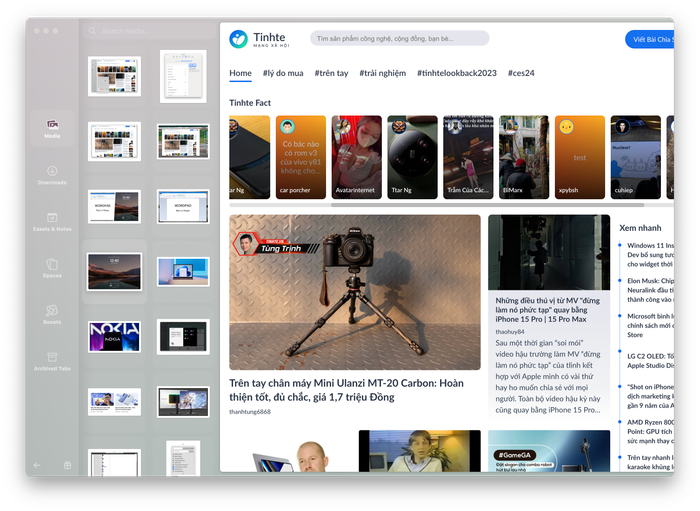Open the Microsoft Store policy quick item
The height and width of the screenshot is (511, 700).
click(x=650, y=325)
